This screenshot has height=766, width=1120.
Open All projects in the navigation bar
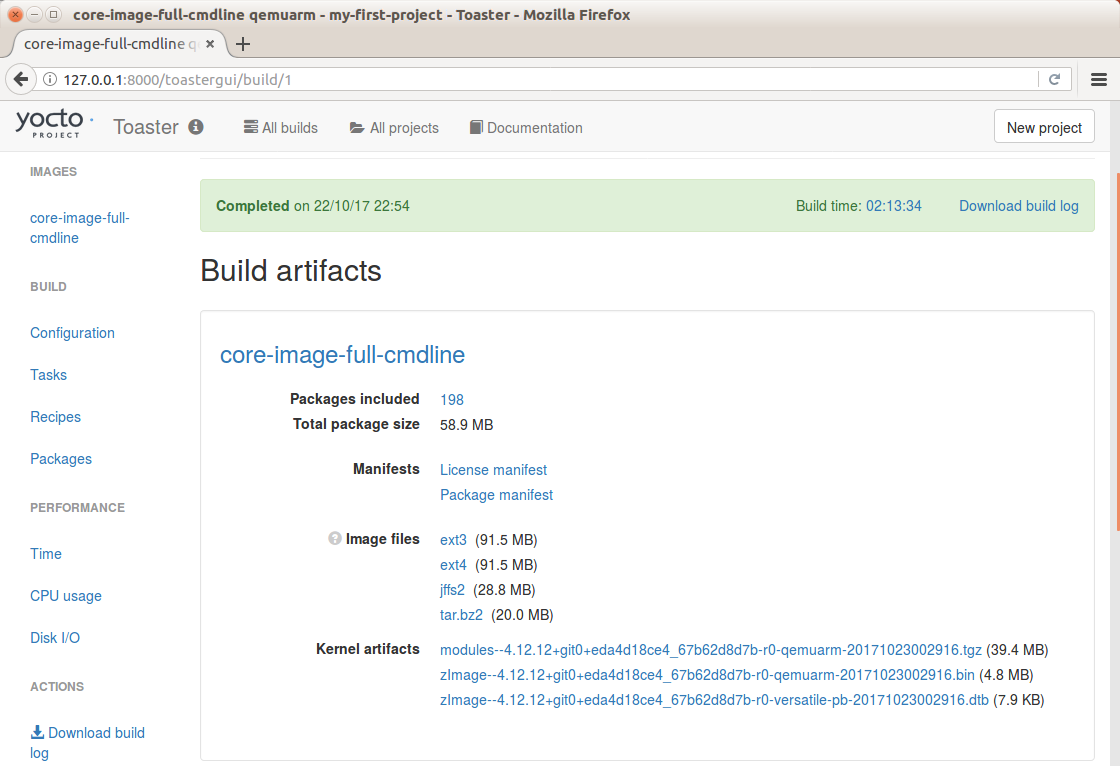(x=394, y=128)
